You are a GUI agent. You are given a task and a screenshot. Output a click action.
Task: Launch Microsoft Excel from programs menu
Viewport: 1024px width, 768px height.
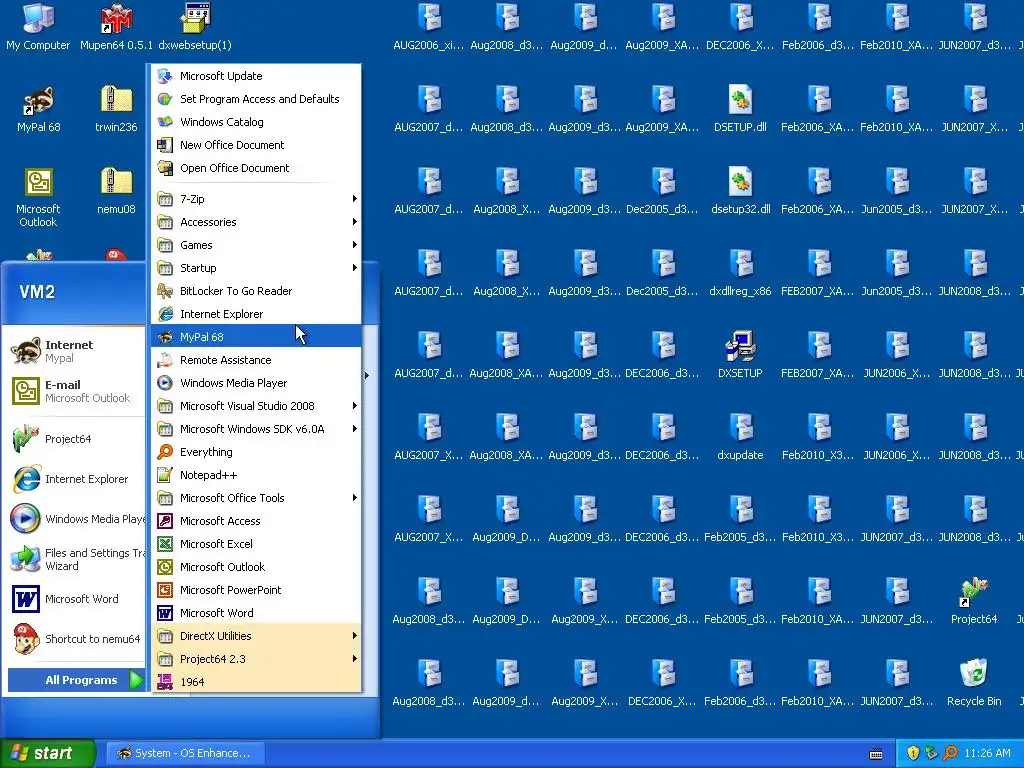click(x=256, y=544)
